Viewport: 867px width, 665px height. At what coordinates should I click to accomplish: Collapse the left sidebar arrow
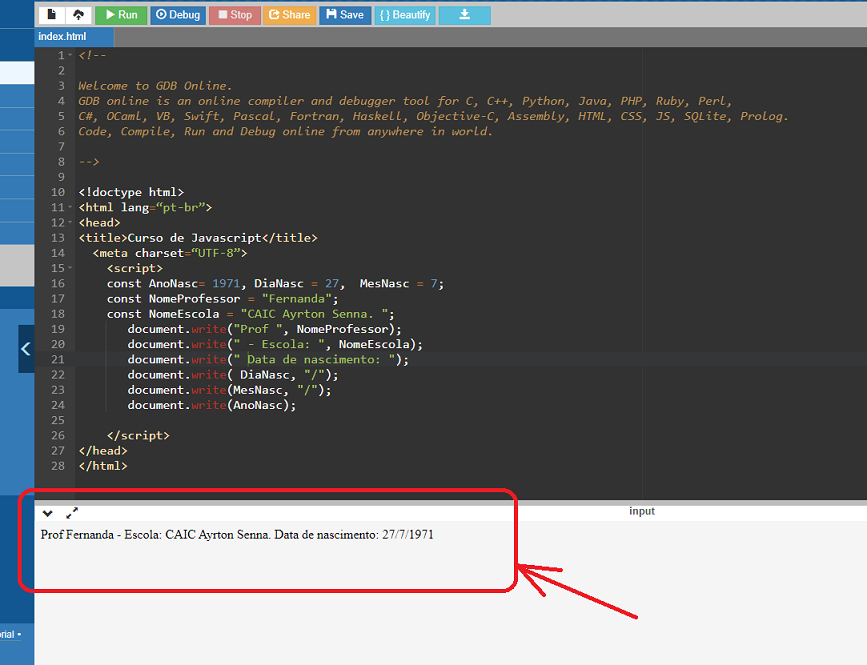click(26, 349)
